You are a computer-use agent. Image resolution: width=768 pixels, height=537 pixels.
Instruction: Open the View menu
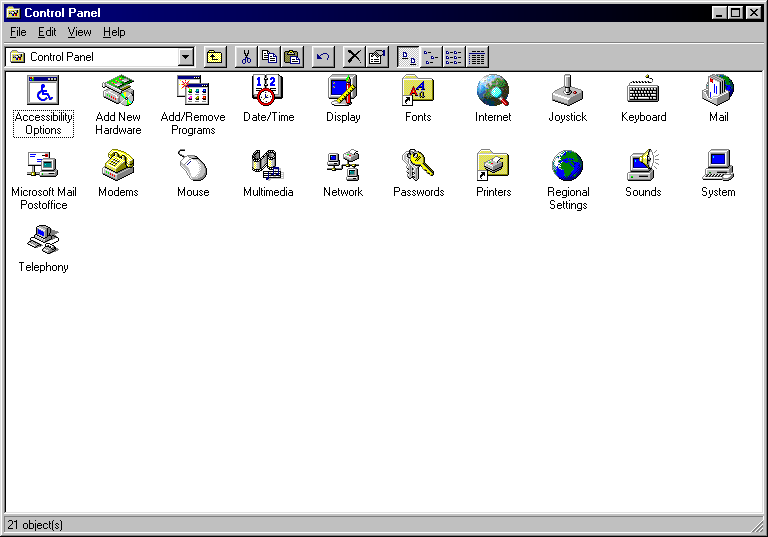[x=79, y=32]
